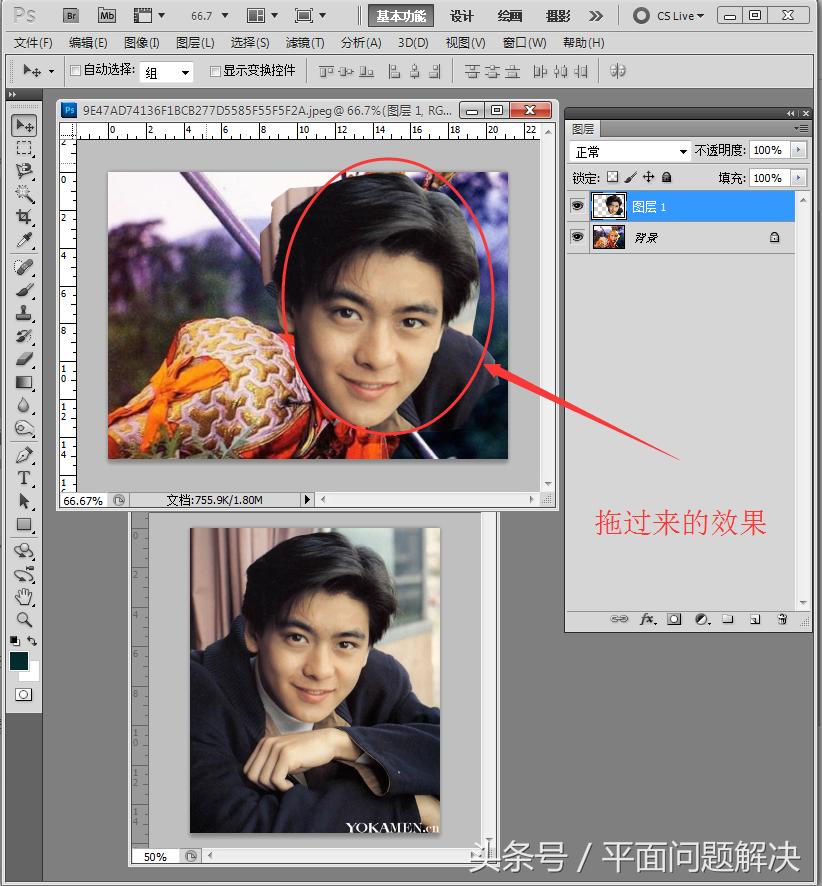The image size is (822, 886).
Task: Select the Horizontal Type tool
Action: pos(24,478)
